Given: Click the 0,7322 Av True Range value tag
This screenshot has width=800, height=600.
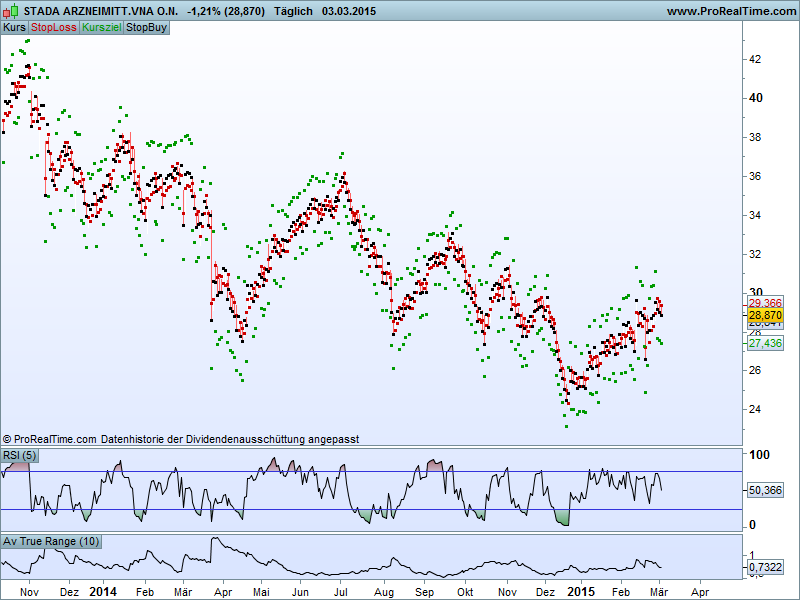Looking at the screenshot, I should point(765,568).
